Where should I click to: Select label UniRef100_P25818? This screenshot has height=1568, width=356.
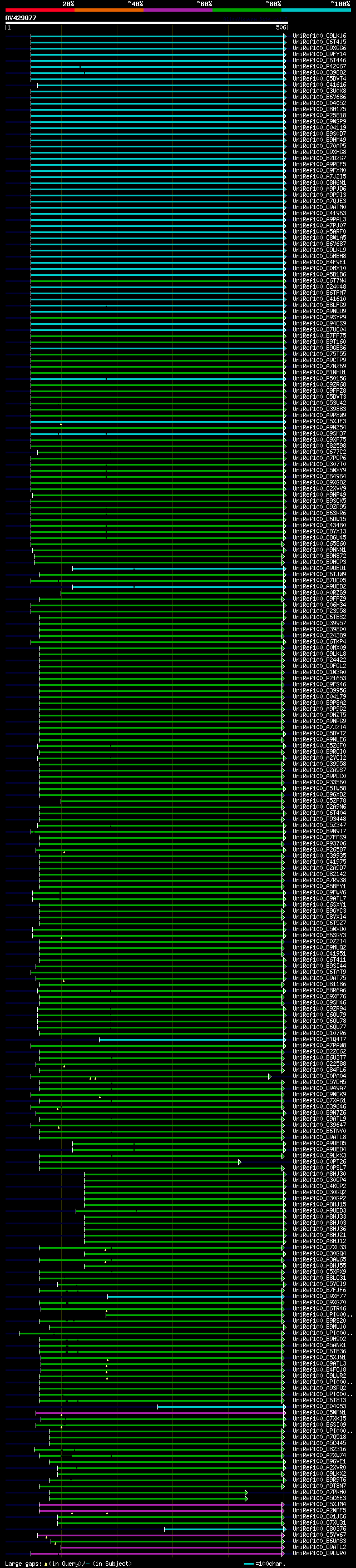319,115
